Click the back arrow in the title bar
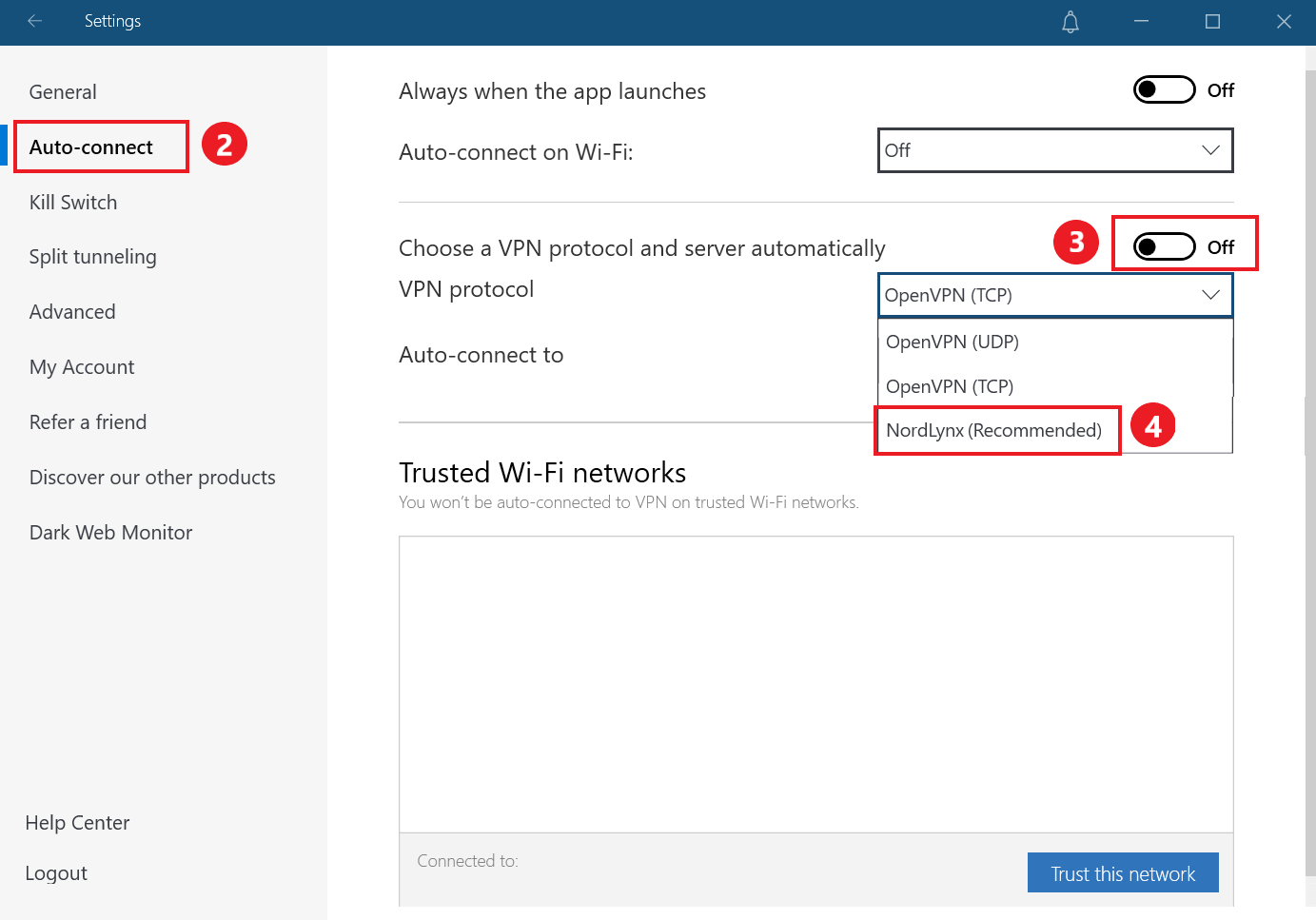This screenshot has height=920, width=1316. pos(35,21)
